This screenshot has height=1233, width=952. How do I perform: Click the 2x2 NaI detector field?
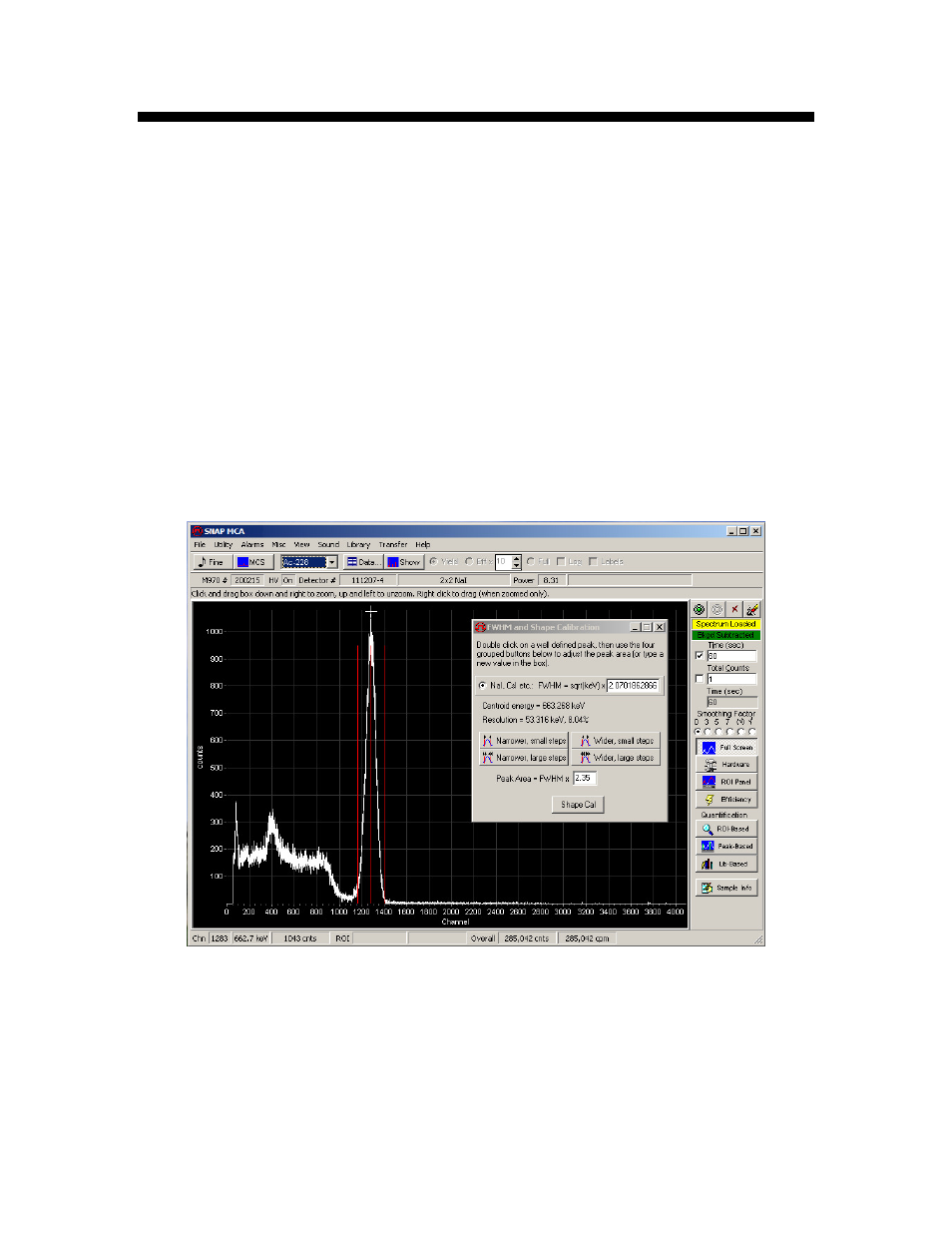coord(453,580)
